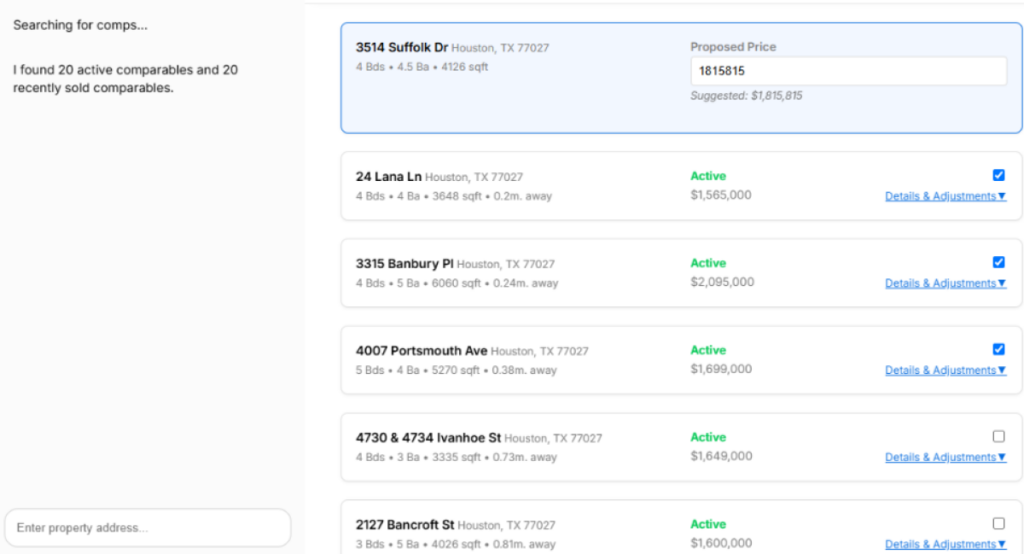The width and height of the screenshot is (1024, 554).
Task: Expand Details & Adjustments for 24 Lana Ln
Action: pos(945,196)
